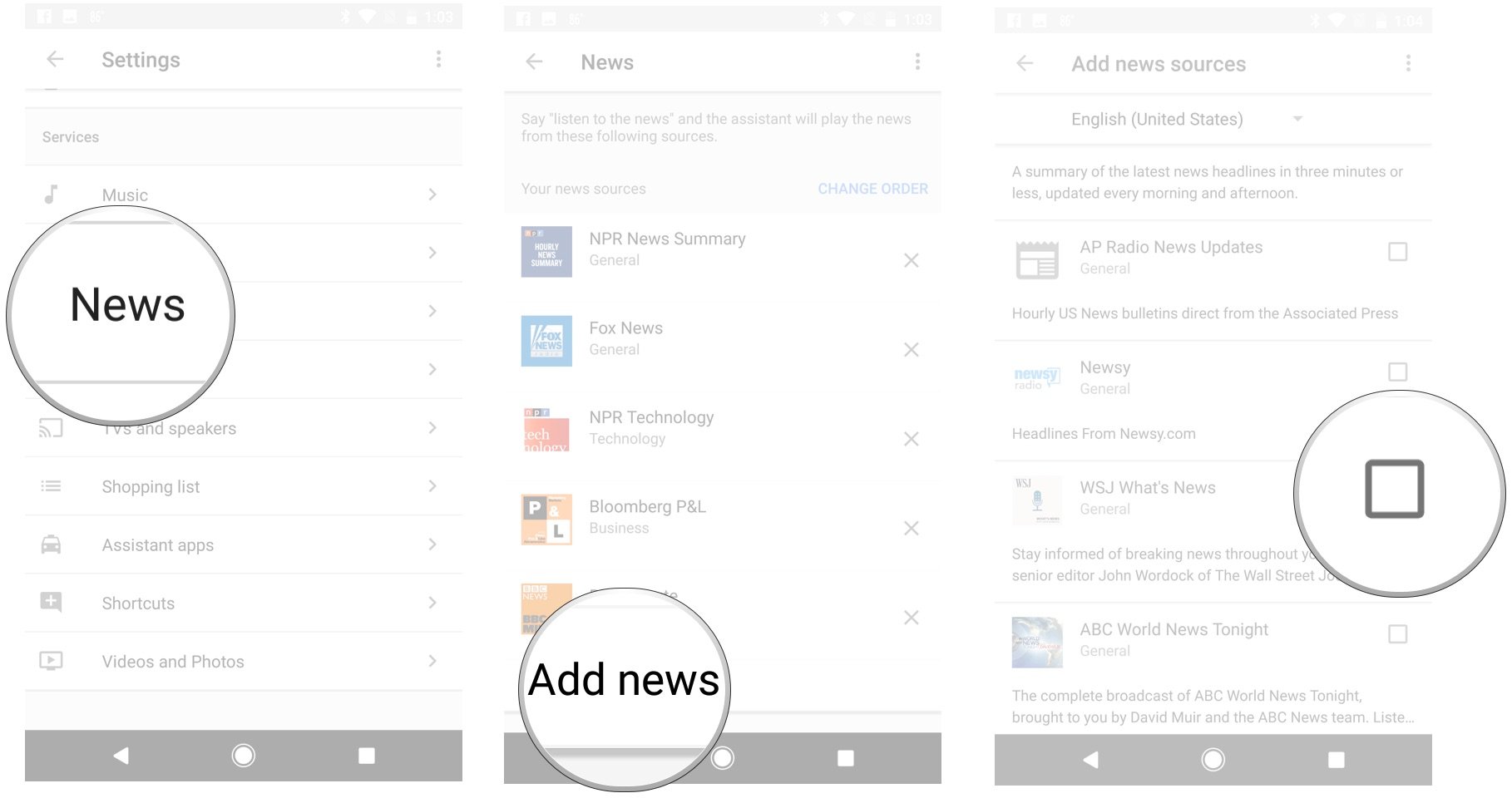The height and width of the screenshot is (798, 1512).
Task: Select the 'Newsy' source title
Action: (x=1104, y=367)
